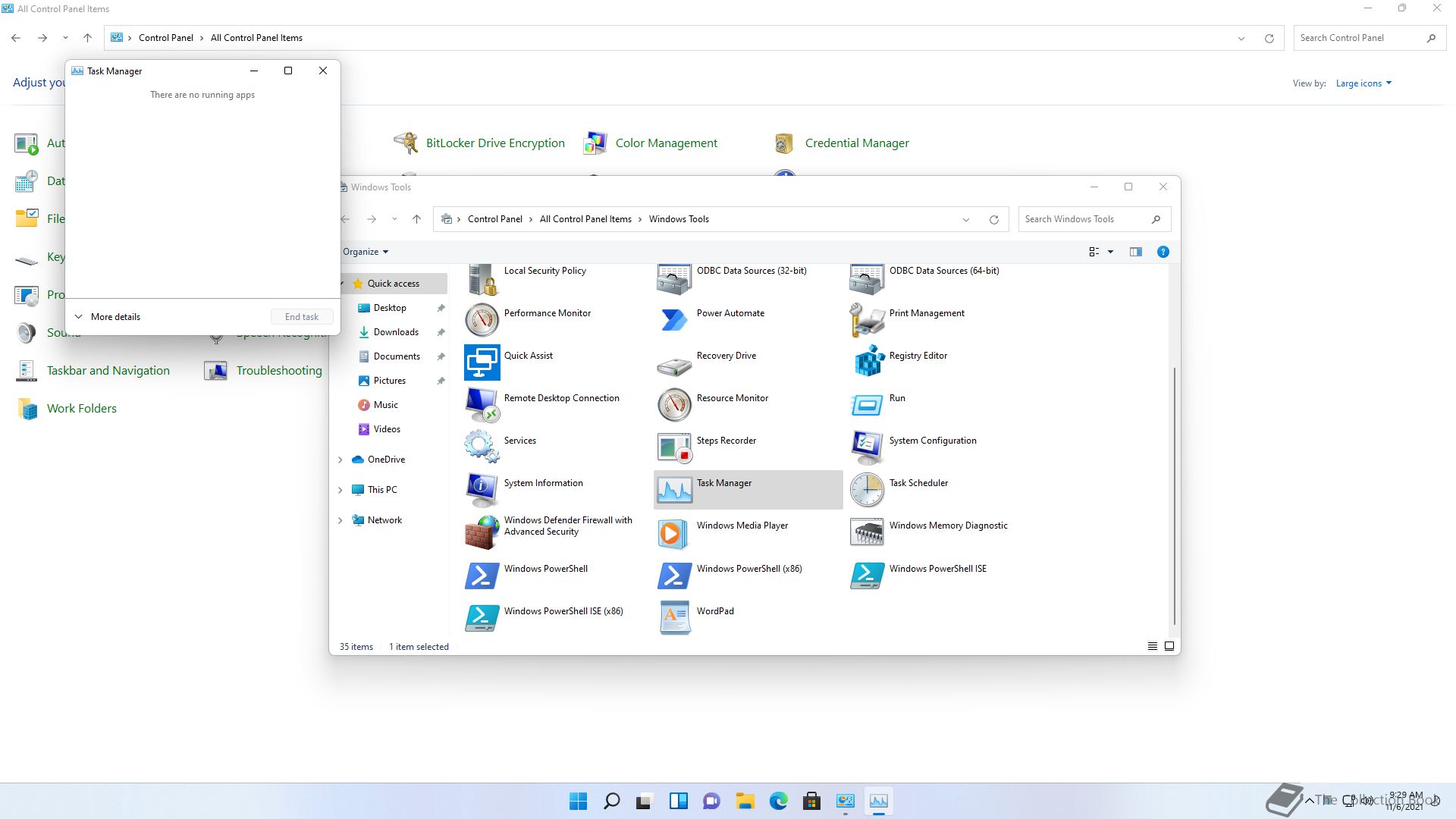Viewport: 1456px width, 819px height.
Task: Open Task Scheduler clock icon
Action: click(x=868, y=490)
